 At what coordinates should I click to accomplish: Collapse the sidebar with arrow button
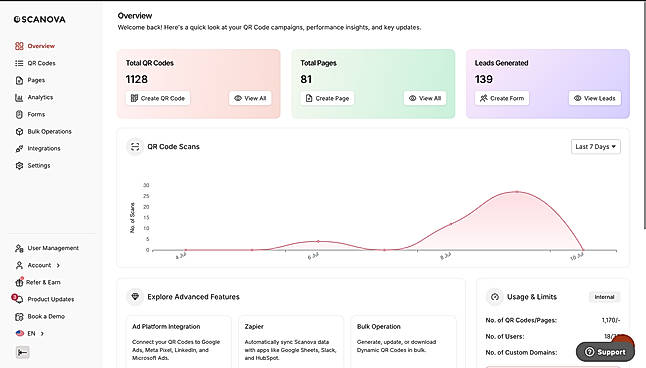pyautogui.click(x=22, y=352)
